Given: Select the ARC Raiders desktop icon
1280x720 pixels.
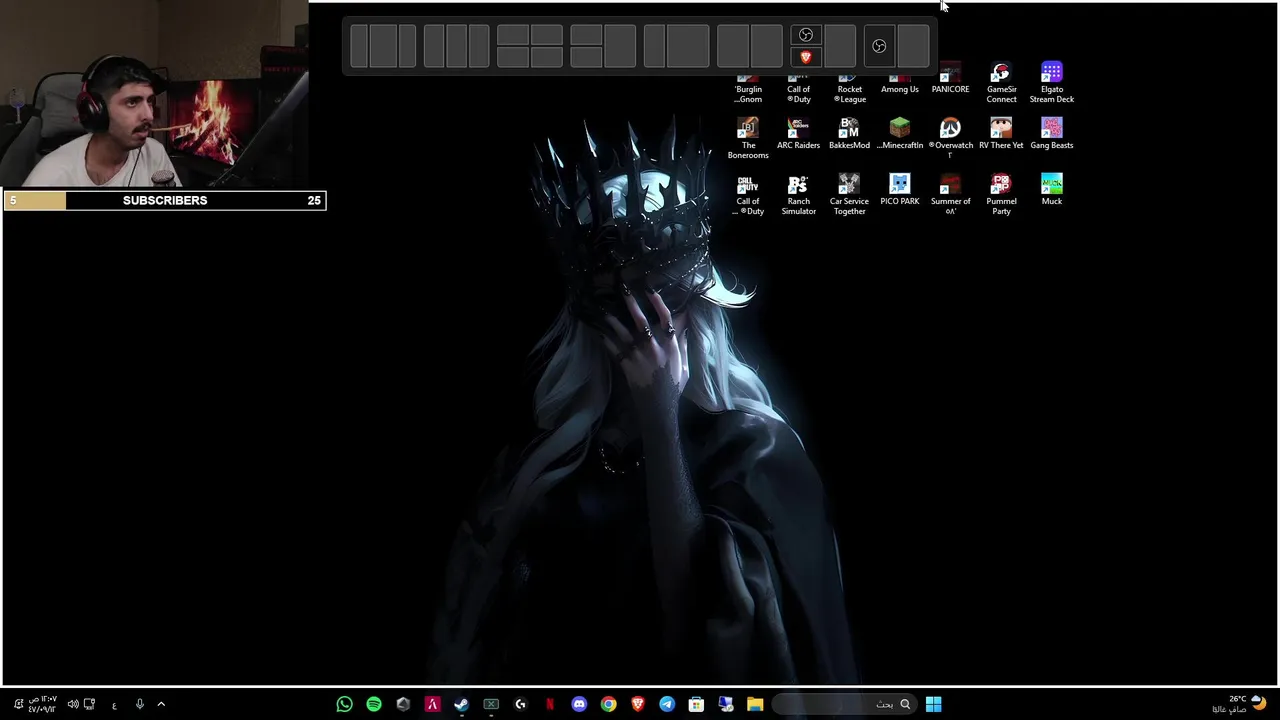Looking at the screenshot, I should pos(798,133).
